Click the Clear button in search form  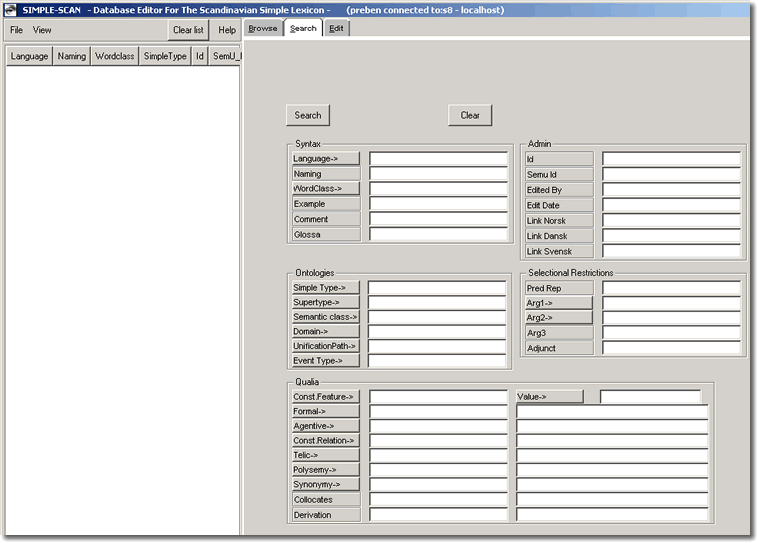470,115
